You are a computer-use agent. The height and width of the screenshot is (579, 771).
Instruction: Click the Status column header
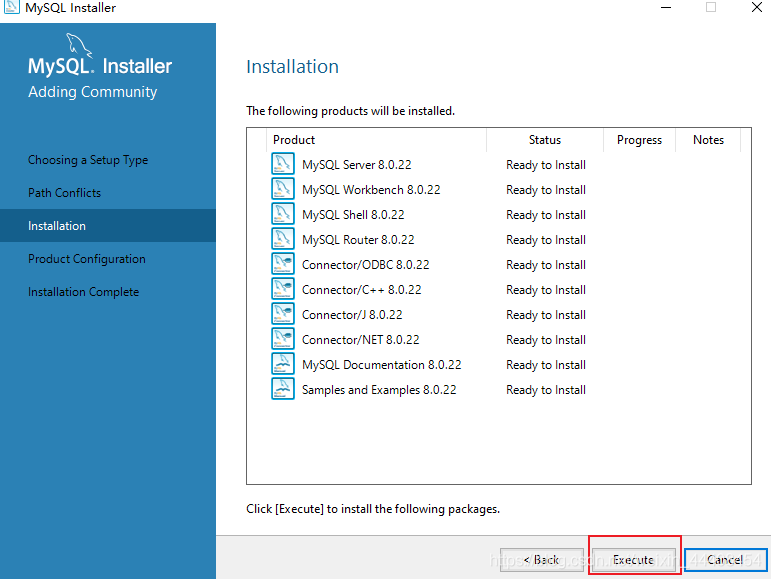coord(545,140)
